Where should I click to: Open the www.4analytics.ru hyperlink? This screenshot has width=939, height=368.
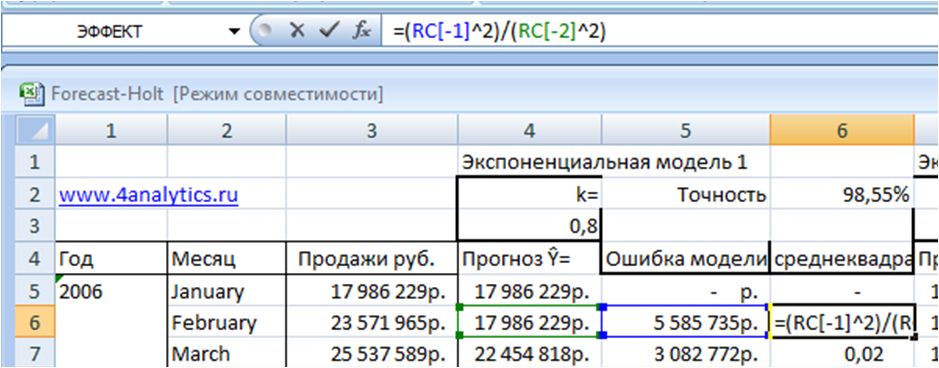(x=149, y=195)
